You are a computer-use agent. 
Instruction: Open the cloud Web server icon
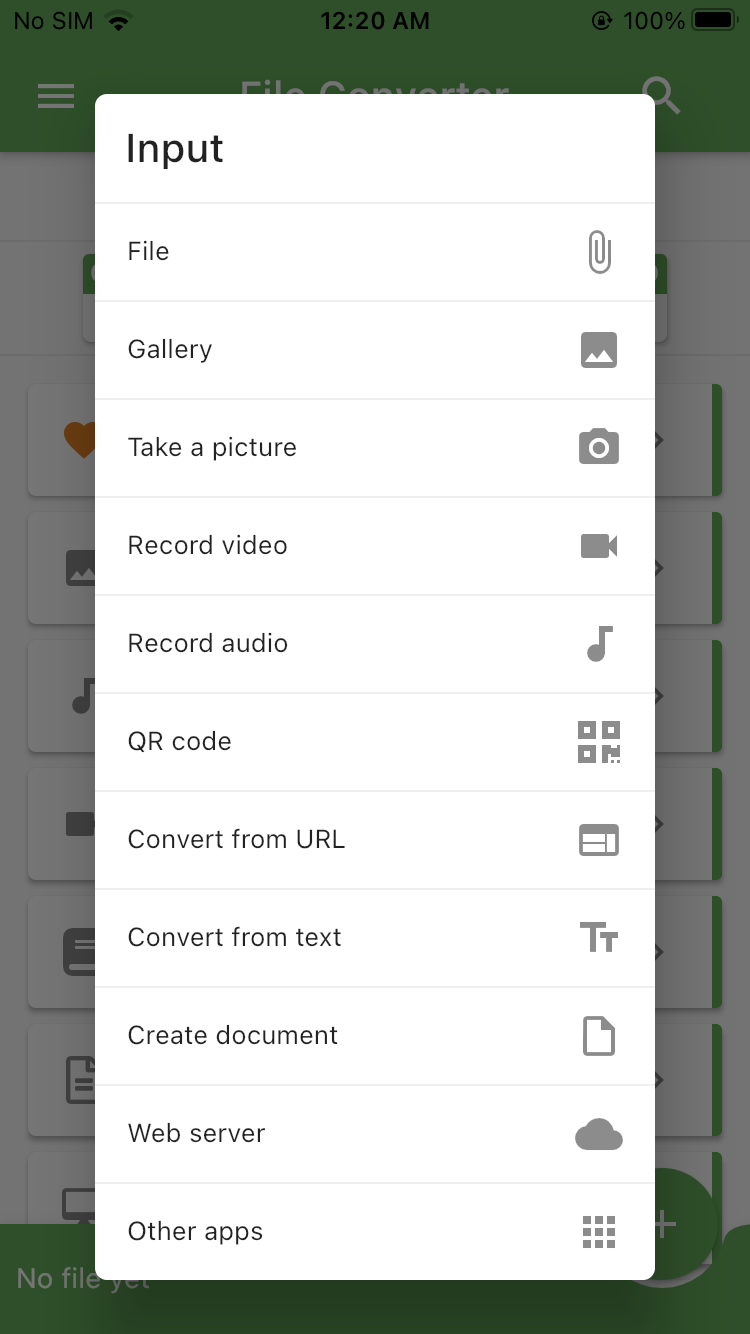pos(599,1134)
